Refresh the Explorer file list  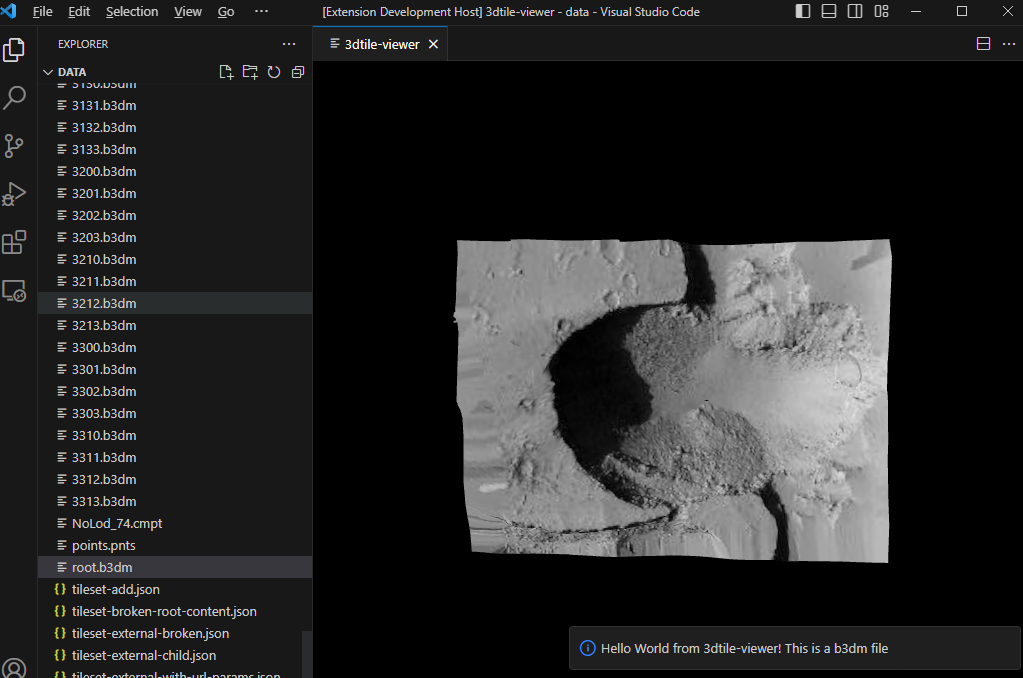pyautogui.click(x=273, y=72)
